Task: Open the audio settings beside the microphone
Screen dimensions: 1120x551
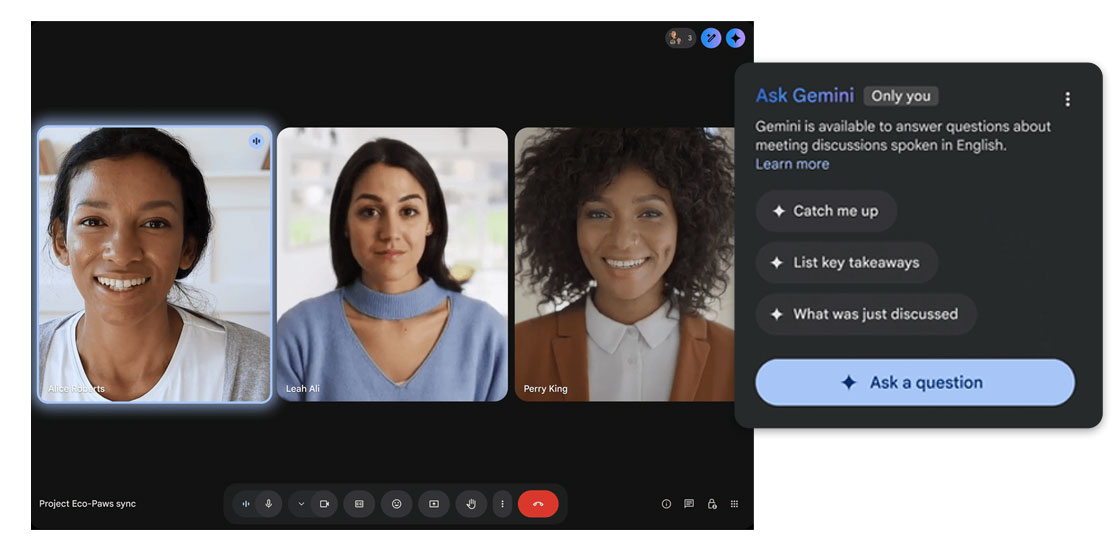Action: click(x=246, y=504)
